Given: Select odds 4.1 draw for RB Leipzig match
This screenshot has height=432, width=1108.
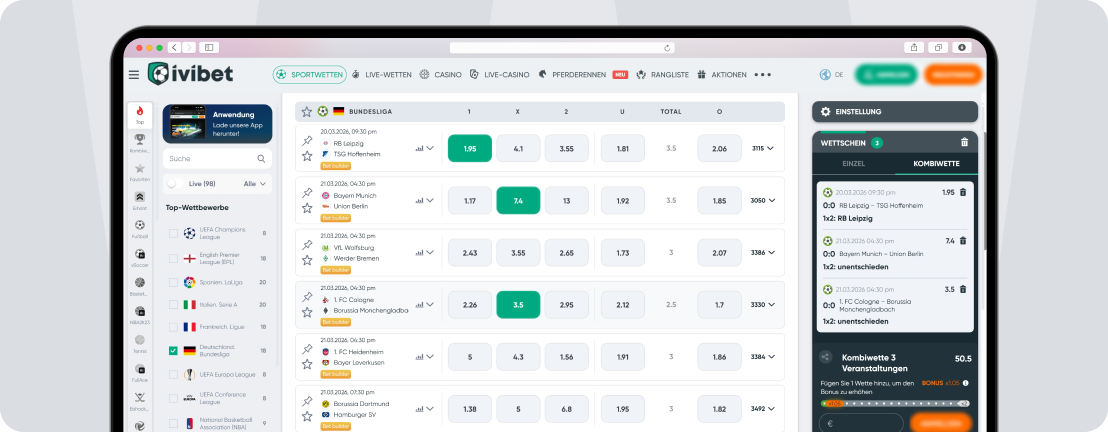Looking at the screenshot, I should click(518, 148).
